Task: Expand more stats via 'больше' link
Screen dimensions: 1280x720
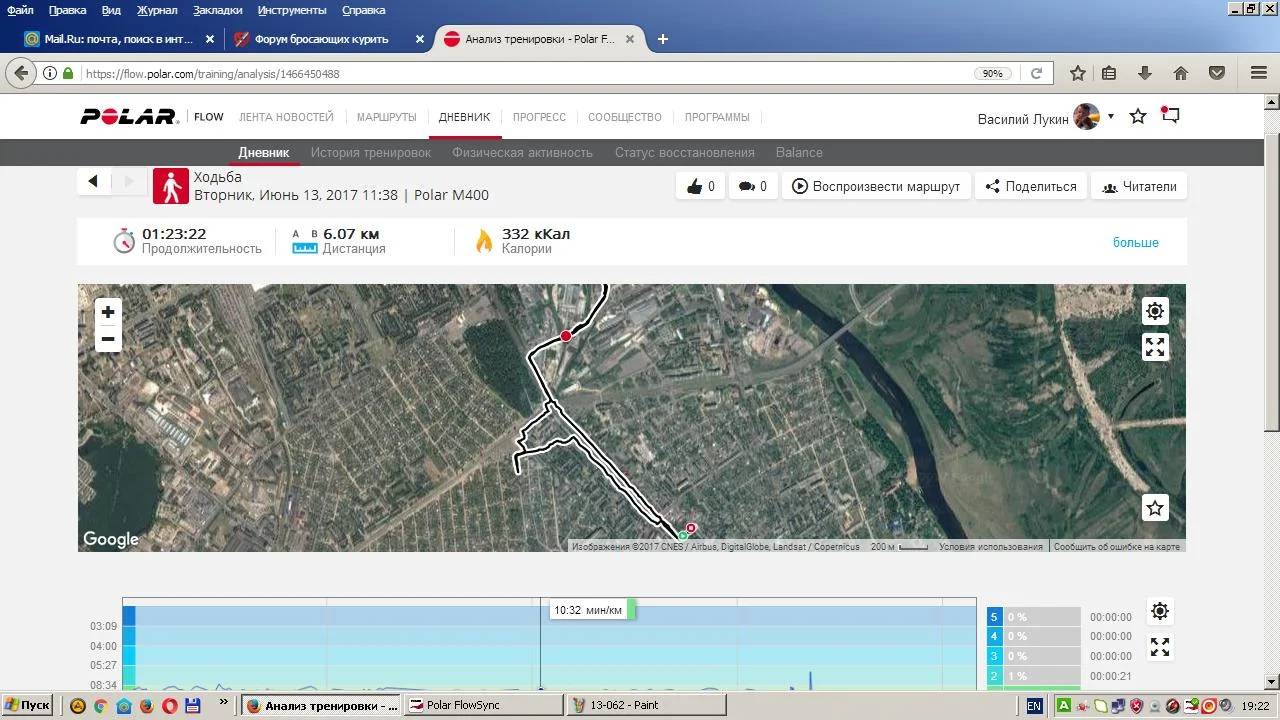Action: (1135, 243)
